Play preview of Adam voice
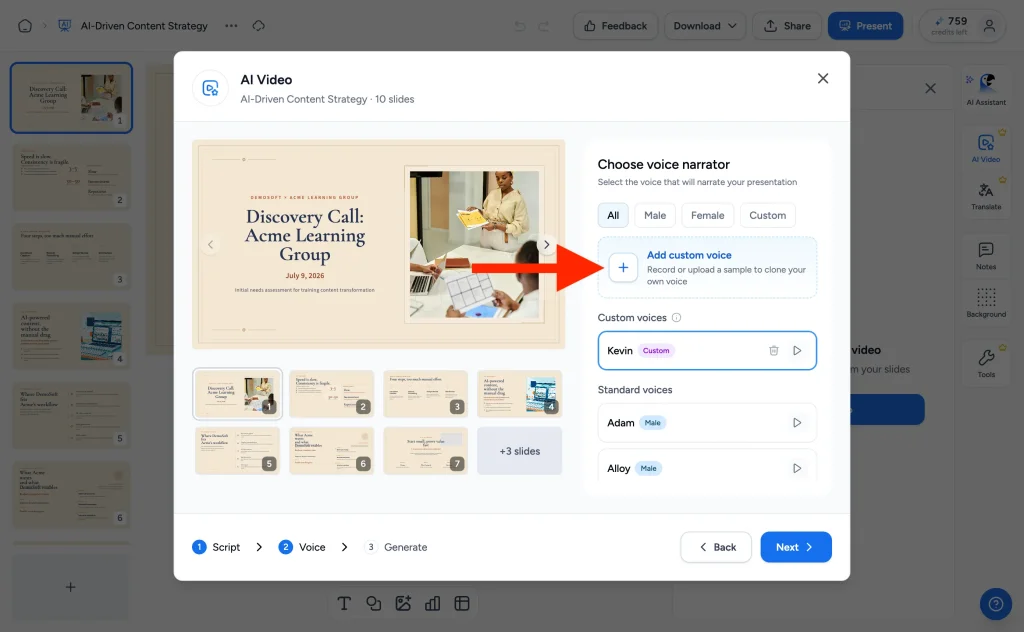1024x632 pixels. point(797,422)
